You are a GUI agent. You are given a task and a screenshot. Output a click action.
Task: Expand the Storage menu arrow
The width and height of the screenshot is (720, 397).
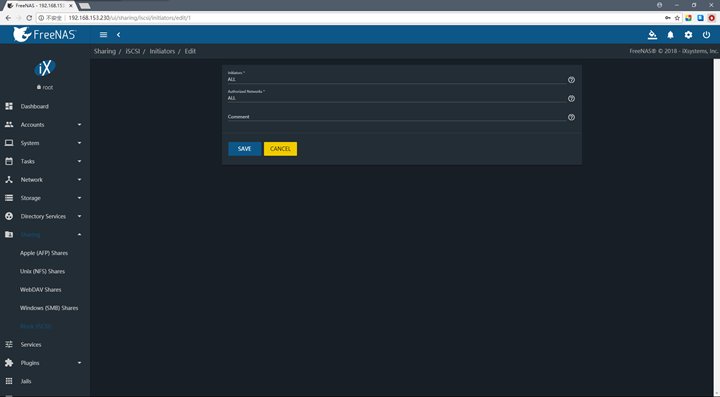(79, 198)
